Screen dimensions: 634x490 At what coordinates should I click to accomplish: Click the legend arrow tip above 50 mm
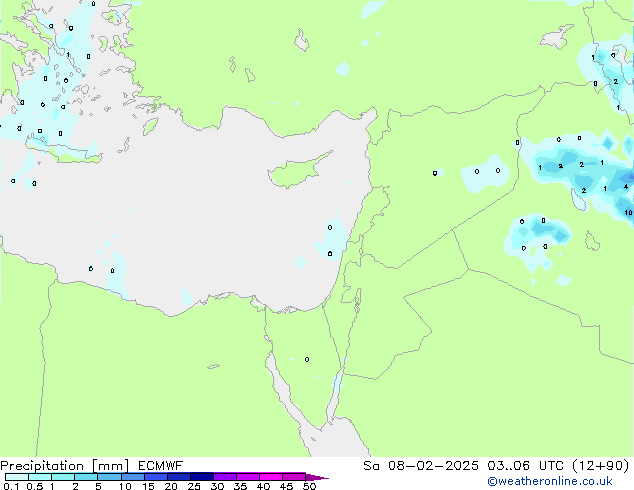coord(317,477)
